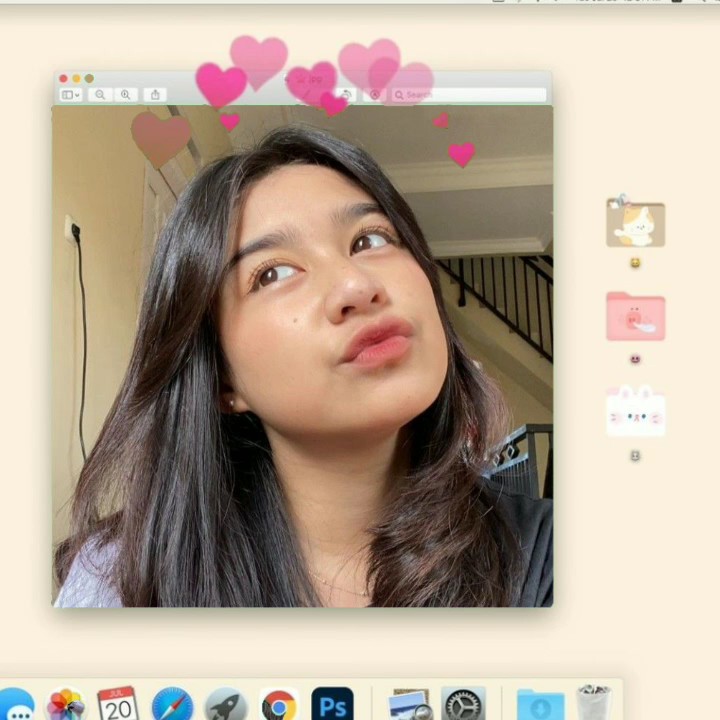Switch to Preview app in the Dock
Image resolution: width=720 pixels, height=720 pixels.
point(410,705)
